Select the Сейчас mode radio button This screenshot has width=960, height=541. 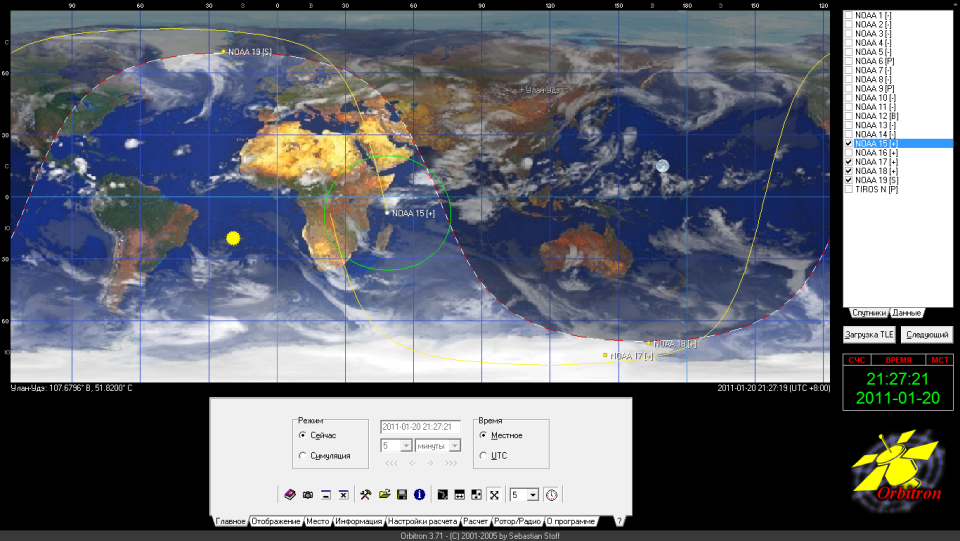pos(302,435)
